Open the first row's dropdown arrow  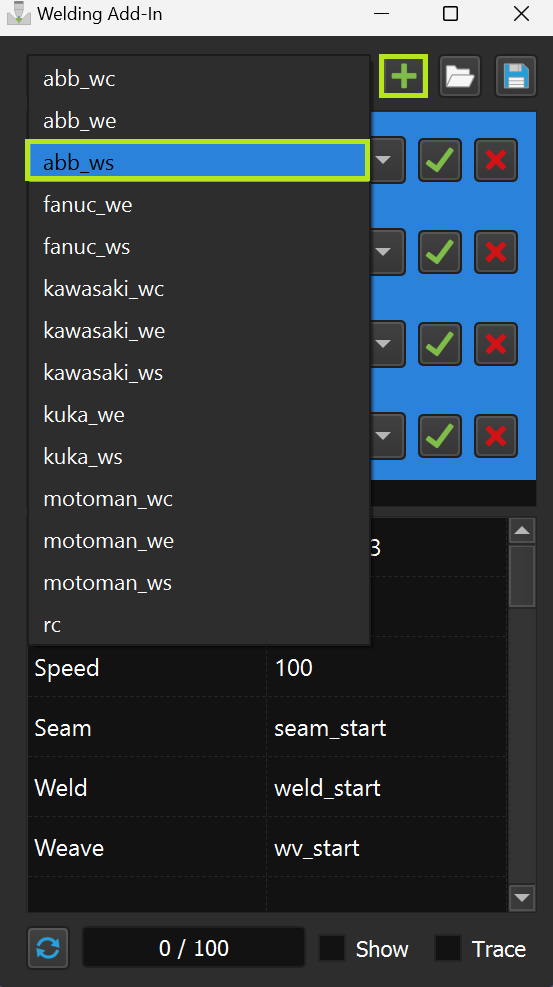(x=383, y=160)
